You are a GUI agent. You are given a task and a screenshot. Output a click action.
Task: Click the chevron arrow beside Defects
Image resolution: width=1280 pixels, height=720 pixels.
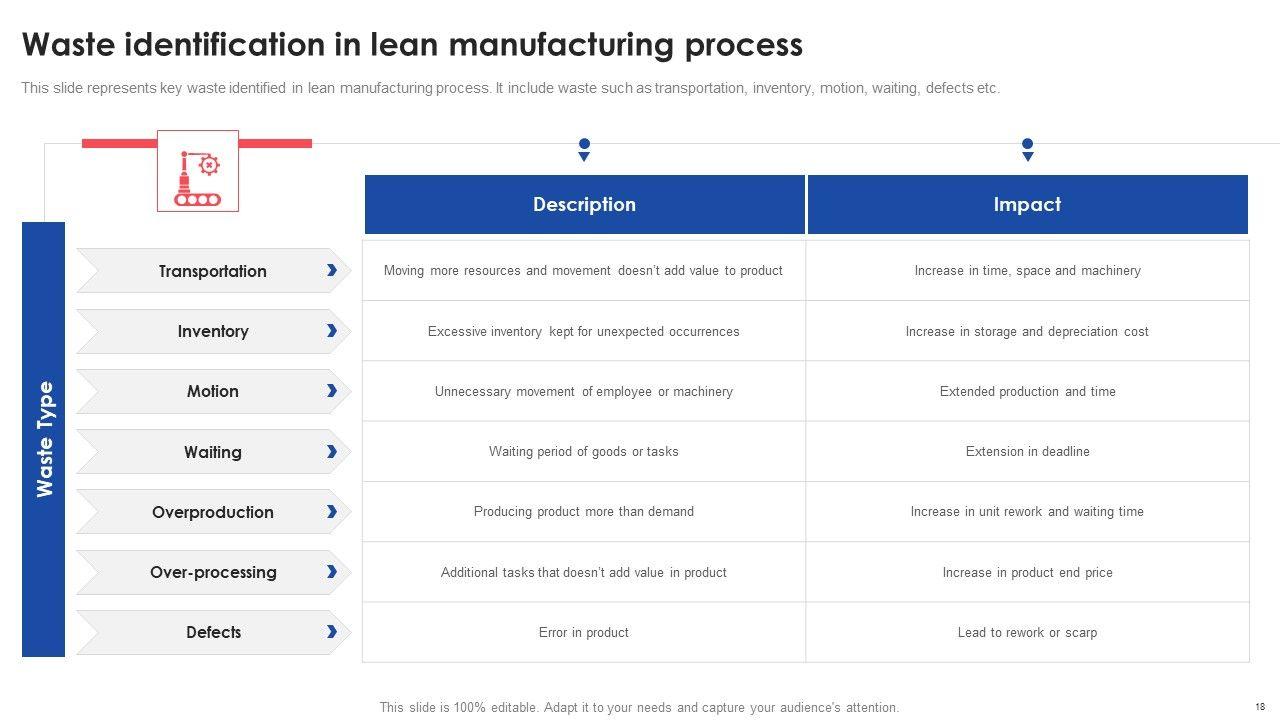click(x=331, y=632)
